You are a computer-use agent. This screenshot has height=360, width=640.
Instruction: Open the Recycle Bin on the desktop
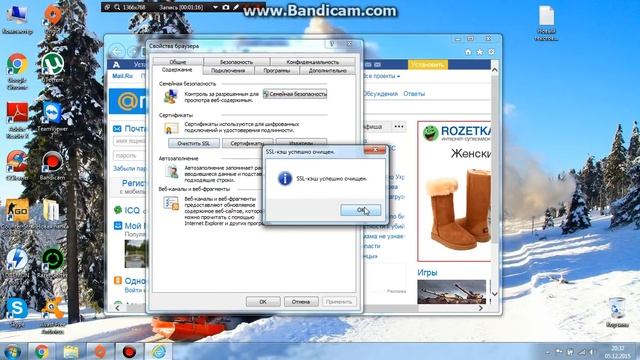pyautogui.click(x=617, y=313)
